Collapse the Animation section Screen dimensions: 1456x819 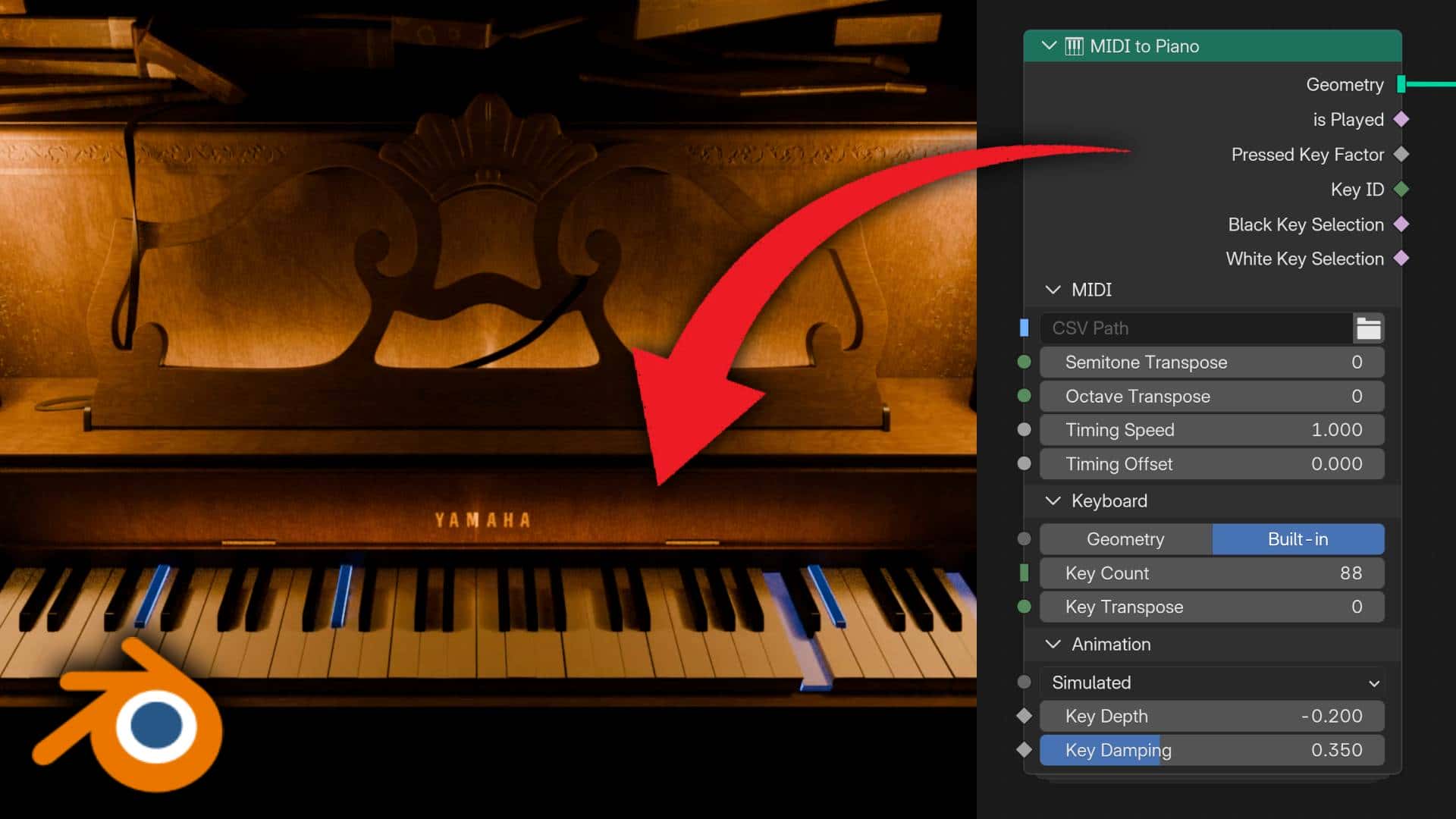point(1053,644)
